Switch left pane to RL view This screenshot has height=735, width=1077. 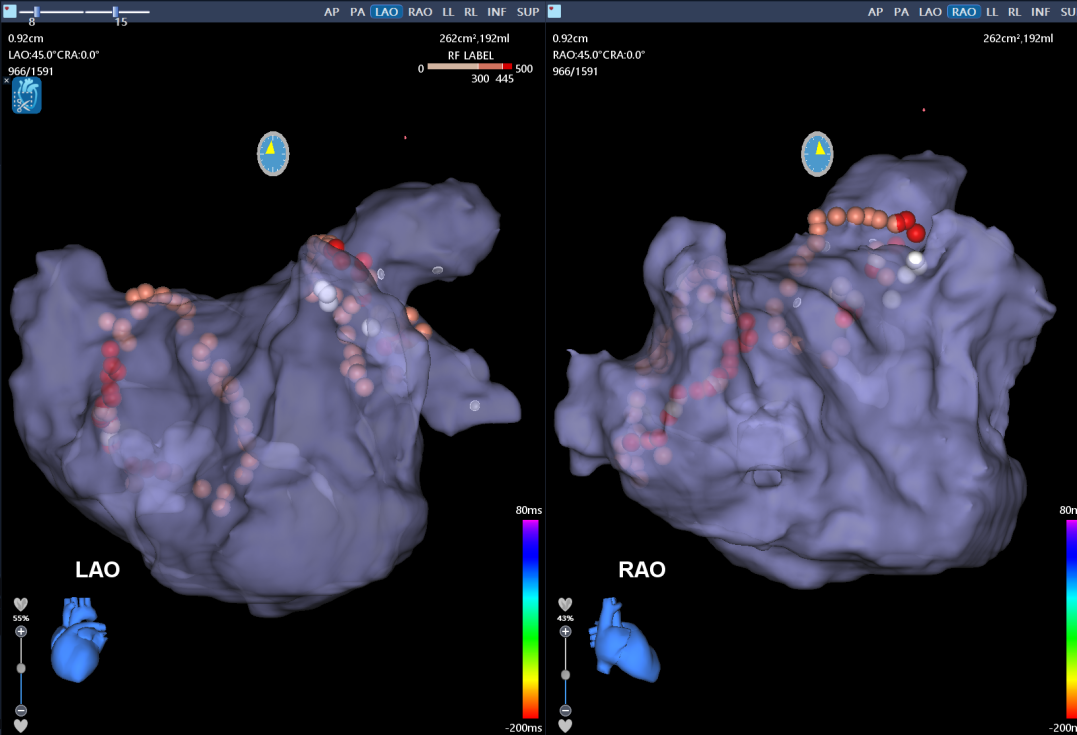tap(471, 12)
